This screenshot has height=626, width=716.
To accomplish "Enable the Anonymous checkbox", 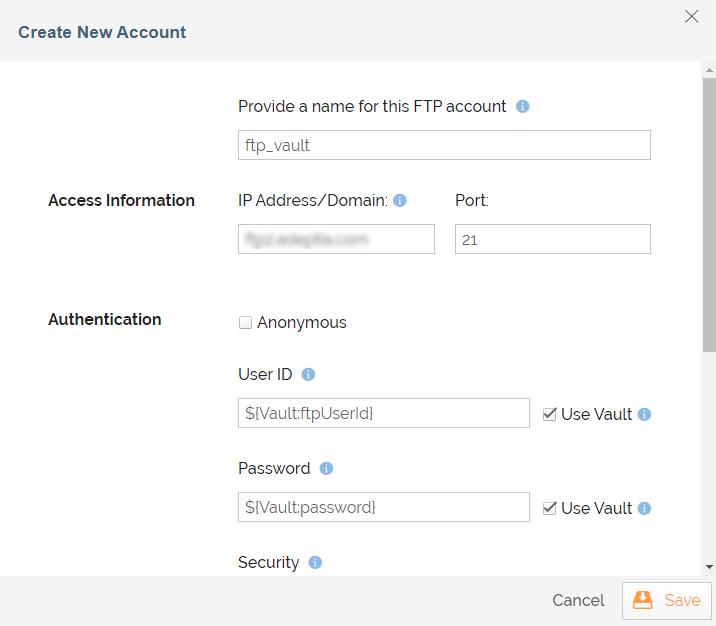I will click(245, 323).
